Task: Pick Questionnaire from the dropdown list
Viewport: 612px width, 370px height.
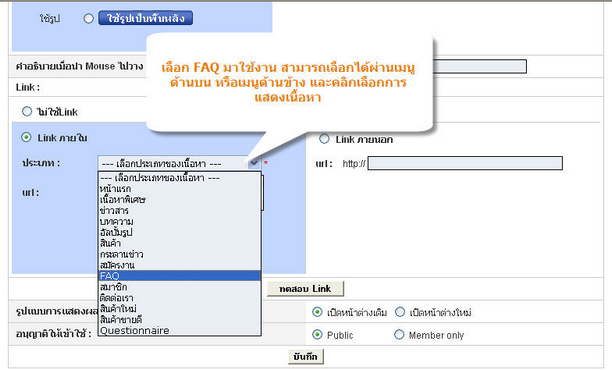Action: [180, 331]
